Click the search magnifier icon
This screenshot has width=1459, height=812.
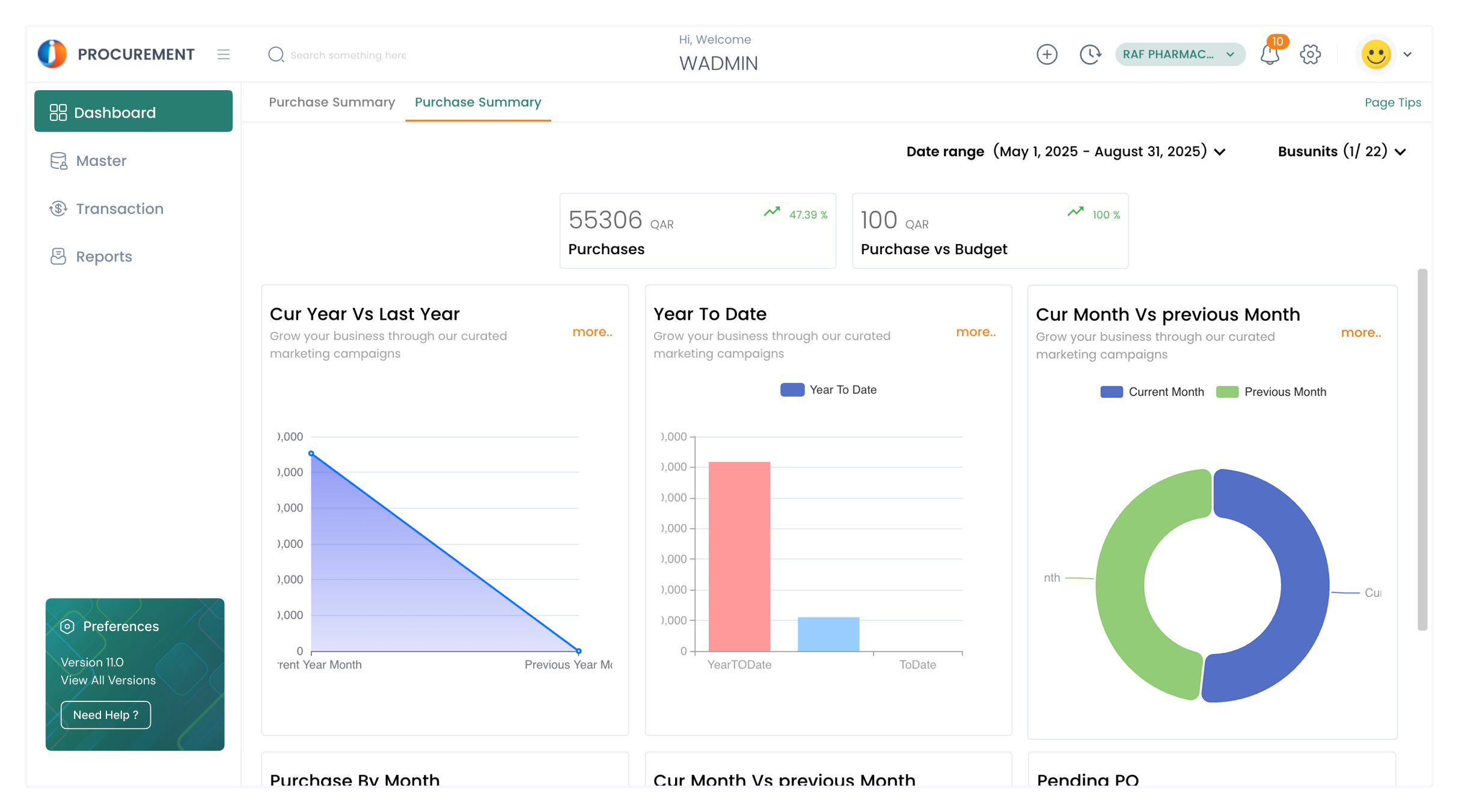pos(276,55)
